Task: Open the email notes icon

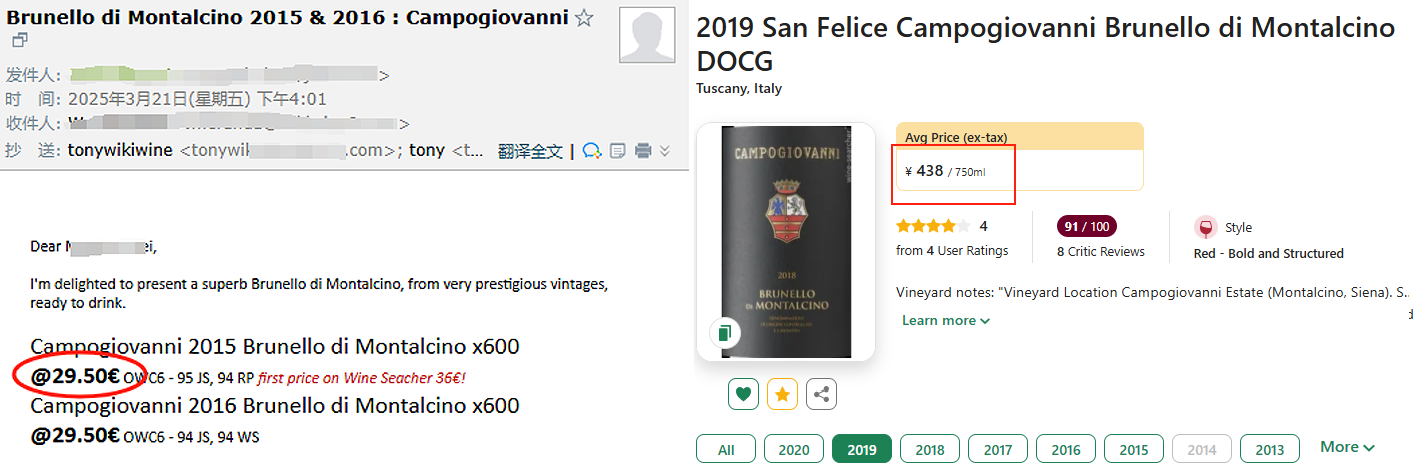Action: [618, 151]
